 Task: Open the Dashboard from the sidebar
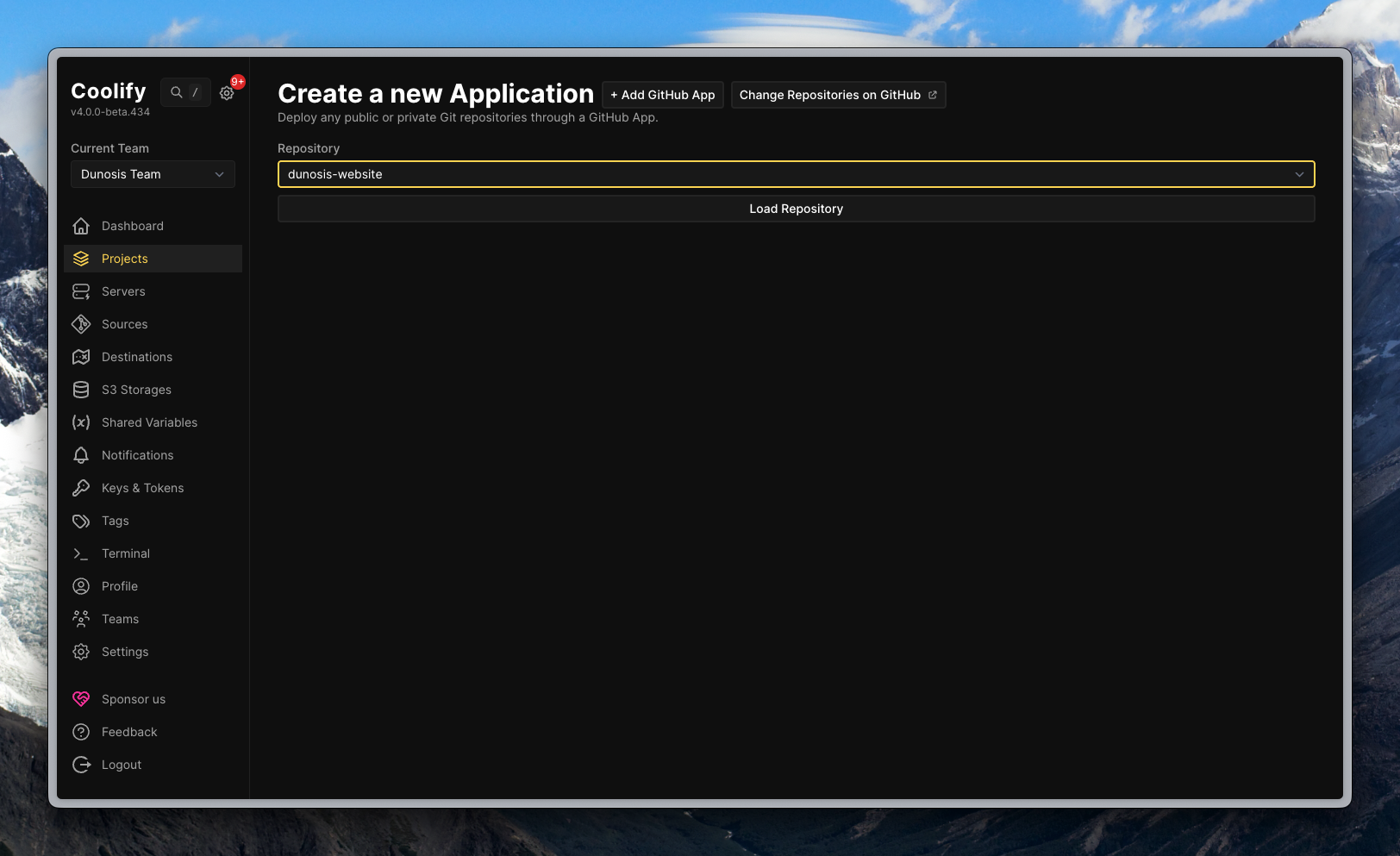[x=133, y=226]
